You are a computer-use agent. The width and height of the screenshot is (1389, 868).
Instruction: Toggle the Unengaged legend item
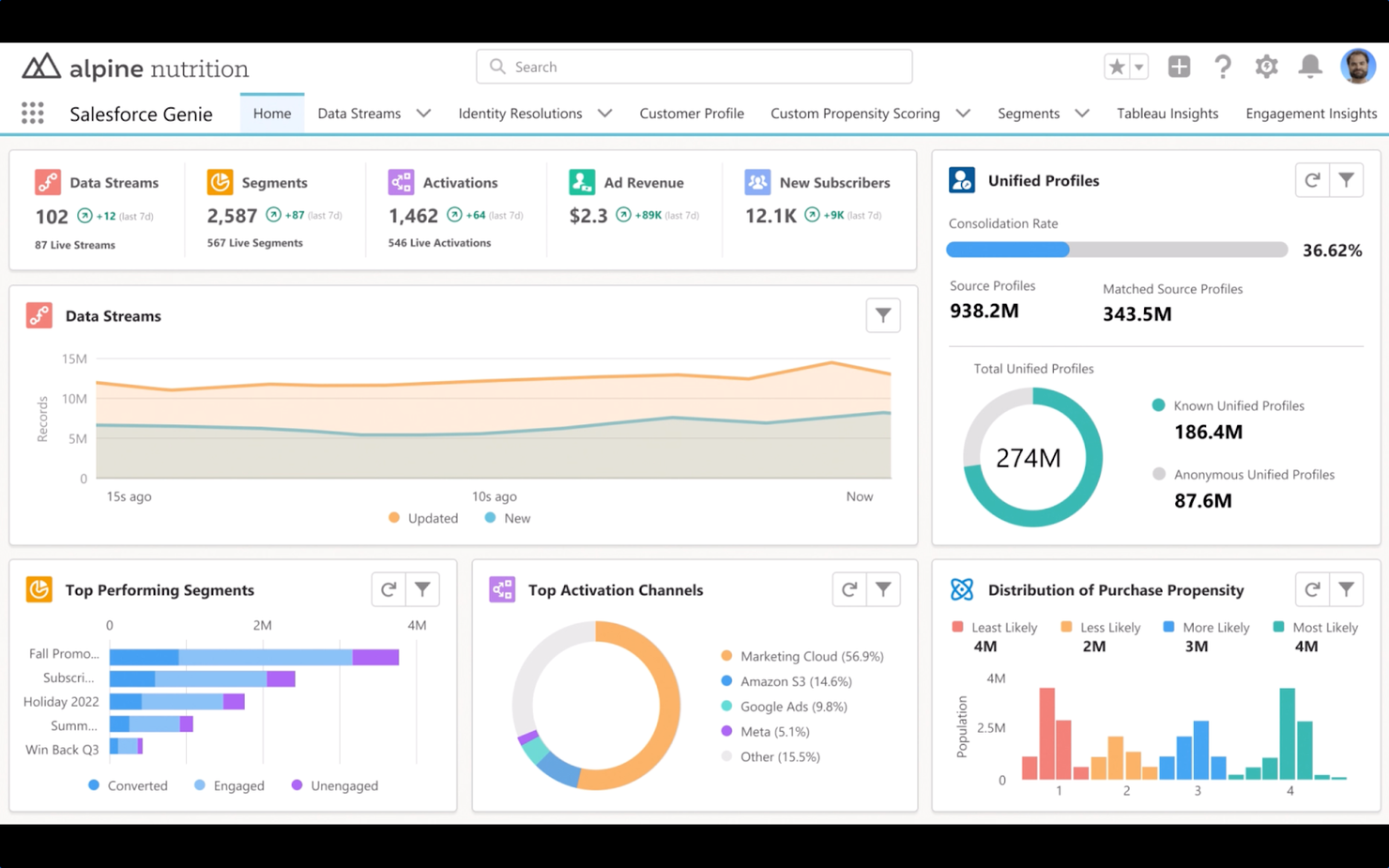[x=335, y=785]
